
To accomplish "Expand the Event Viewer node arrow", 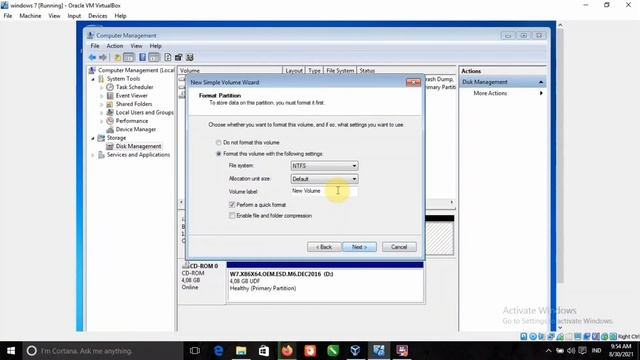I will 102,96.
